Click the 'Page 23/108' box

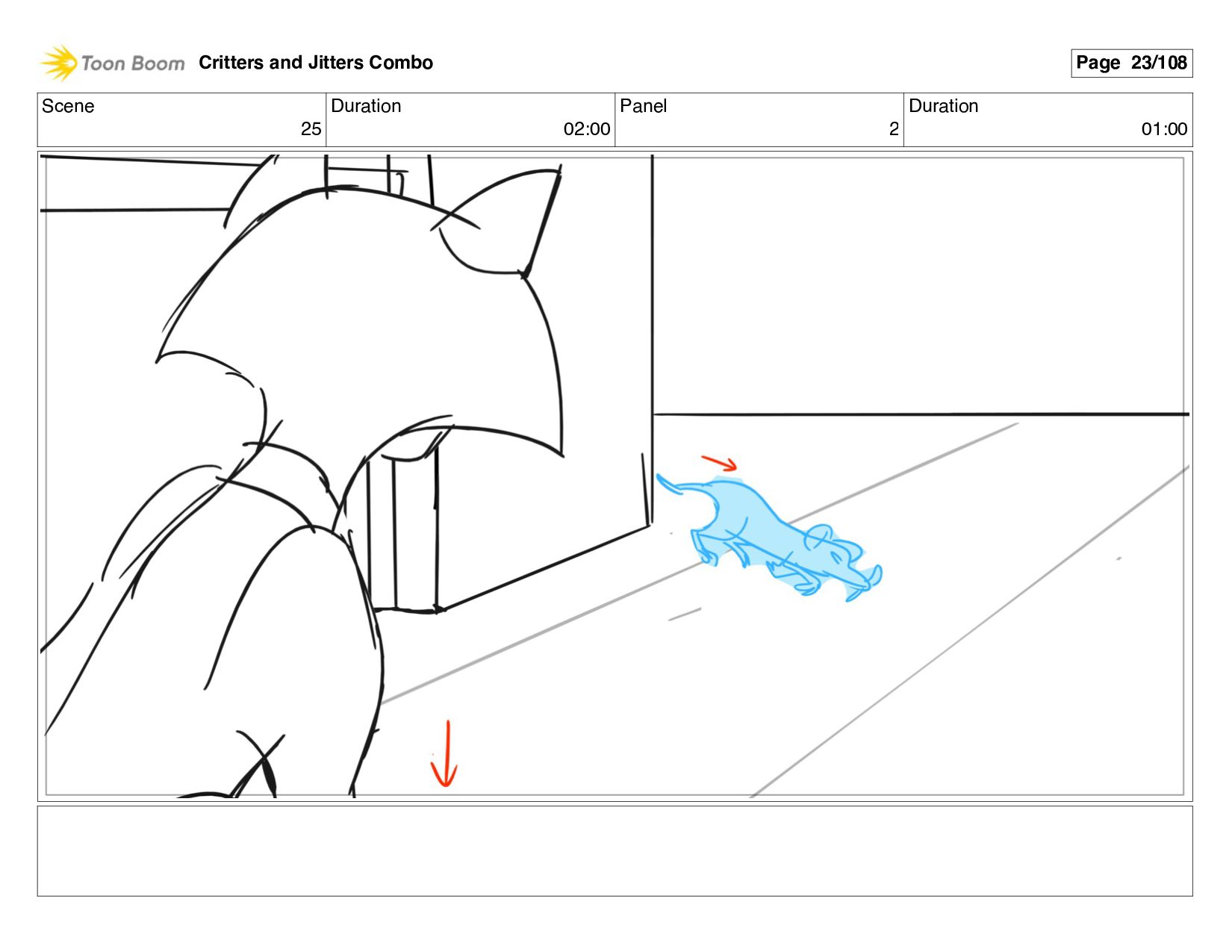1131,63
